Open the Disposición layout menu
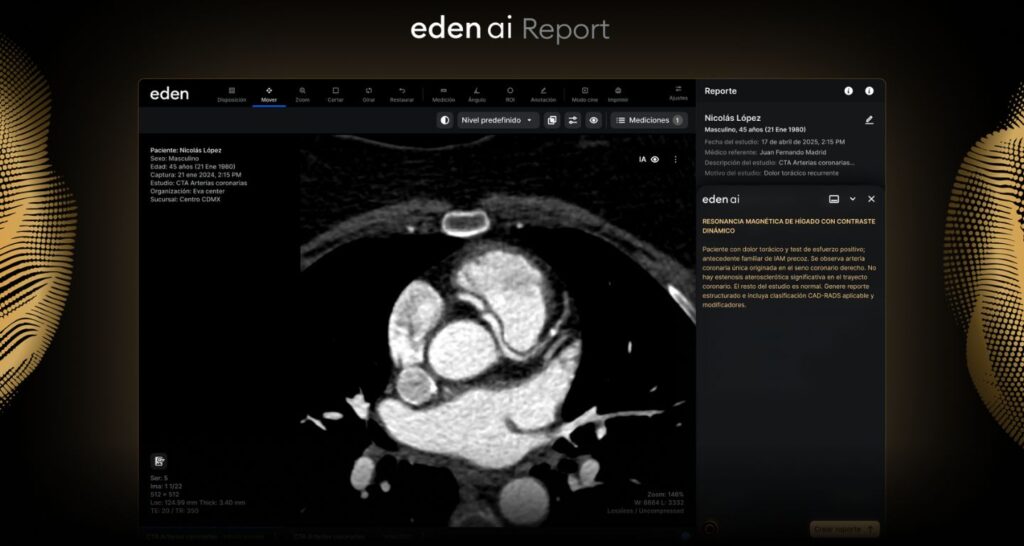This screenshot has width=1024, height=546. (232, 94)
